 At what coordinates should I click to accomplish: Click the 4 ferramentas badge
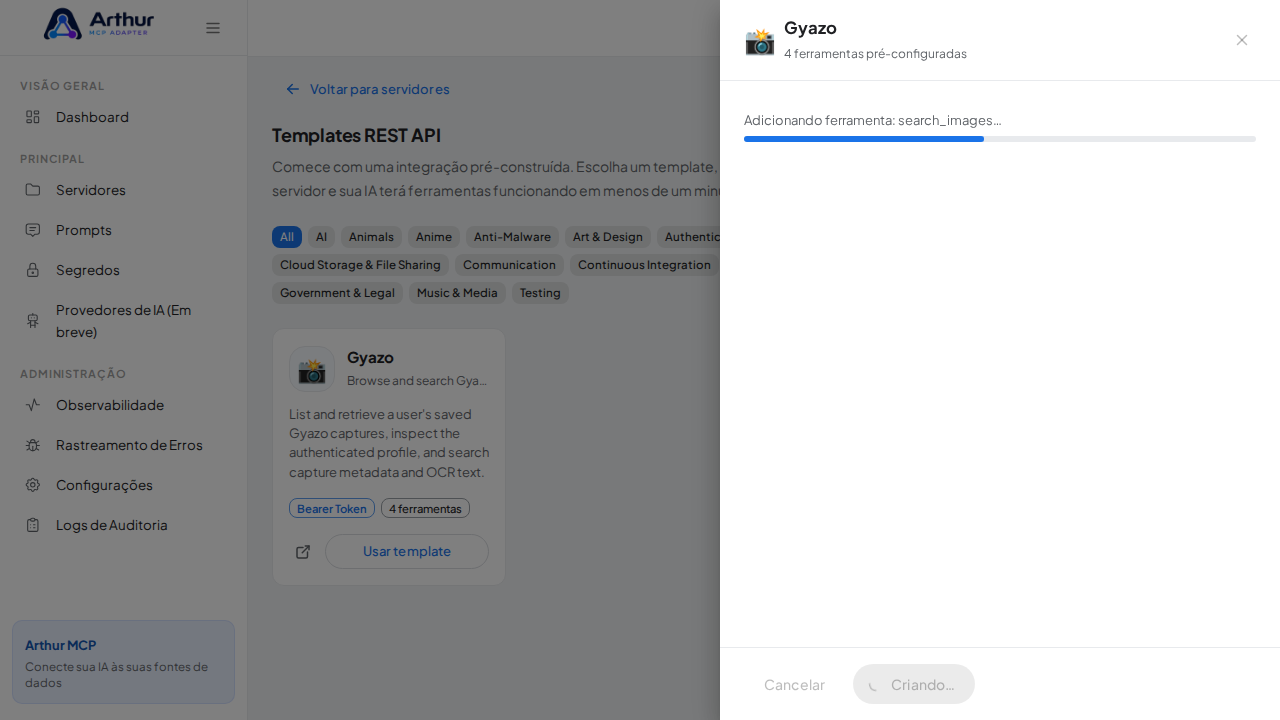click(425, 508)
